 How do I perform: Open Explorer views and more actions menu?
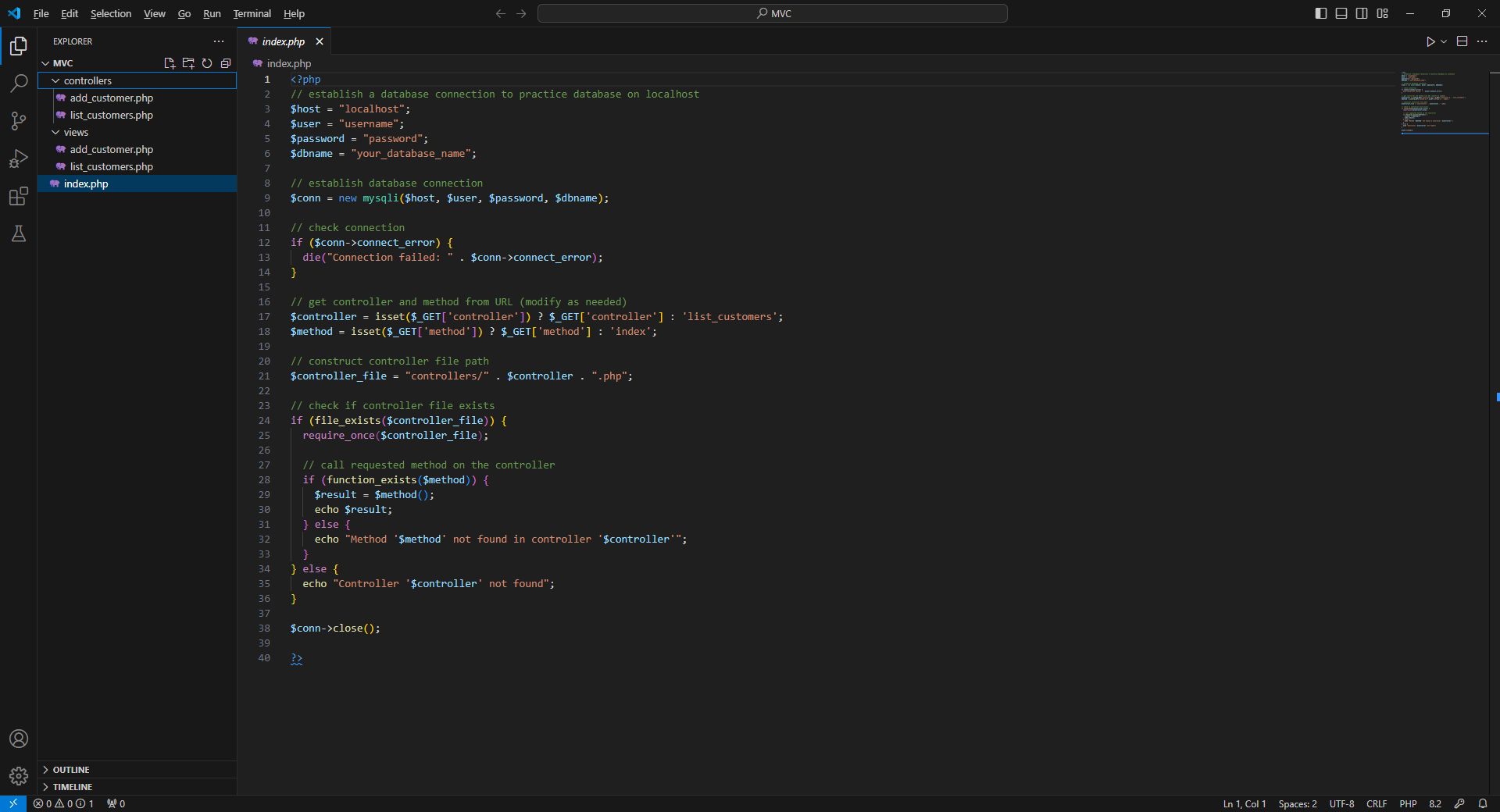tap(219, 41)
